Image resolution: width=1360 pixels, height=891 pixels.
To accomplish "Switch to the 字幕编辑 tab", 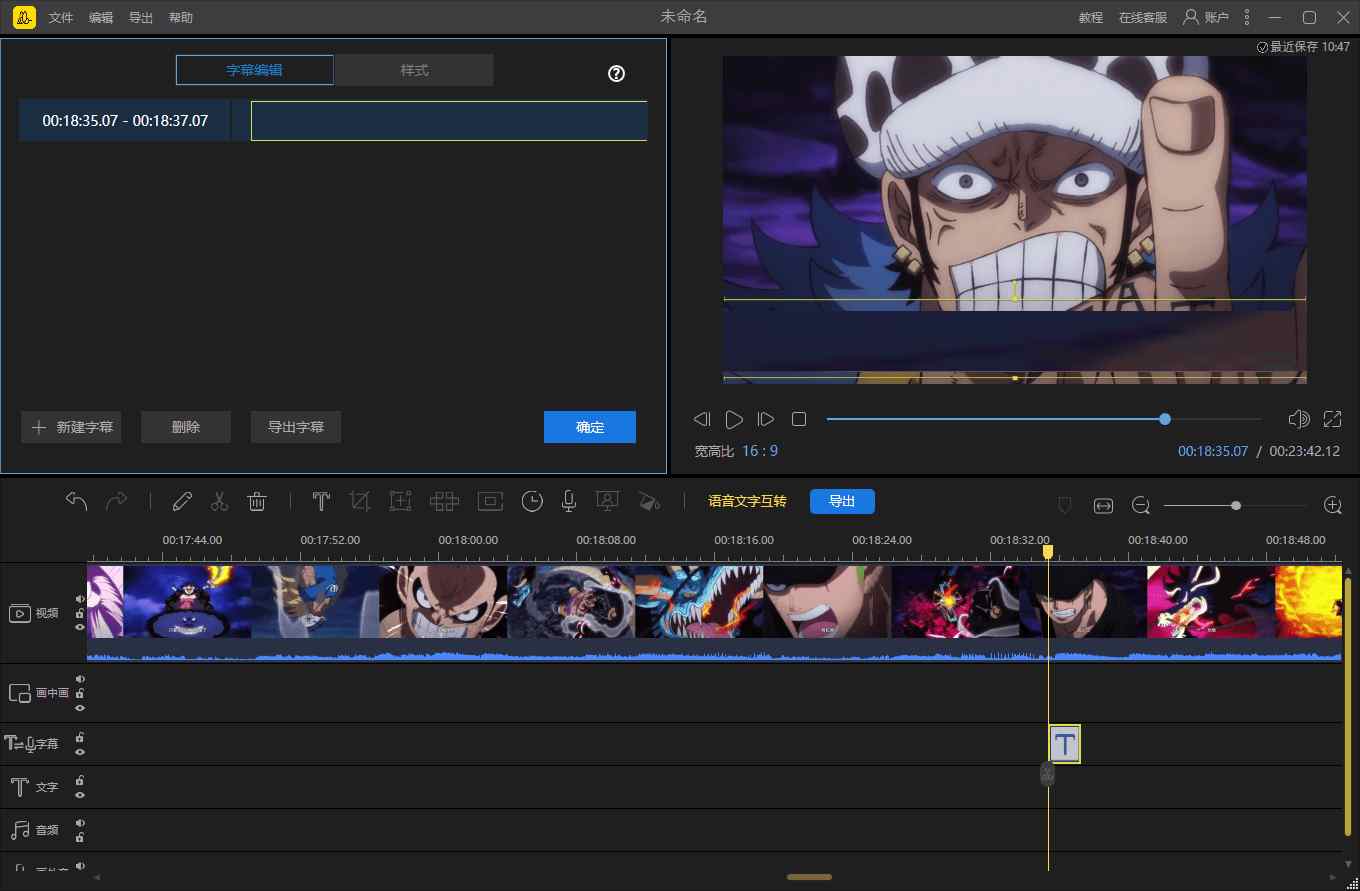I will [x=255, y=70].
